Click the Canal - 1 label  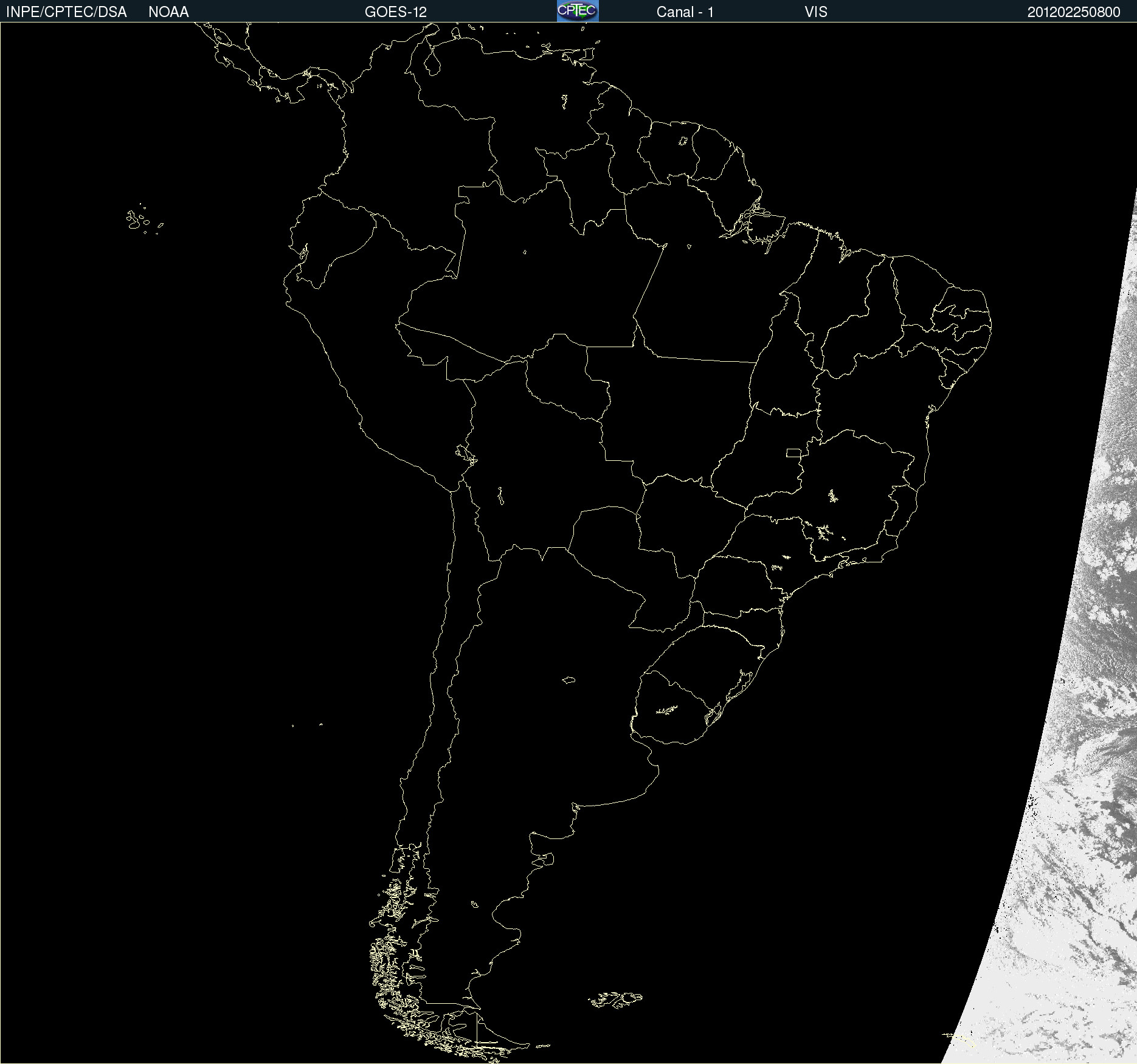(685, 12)
